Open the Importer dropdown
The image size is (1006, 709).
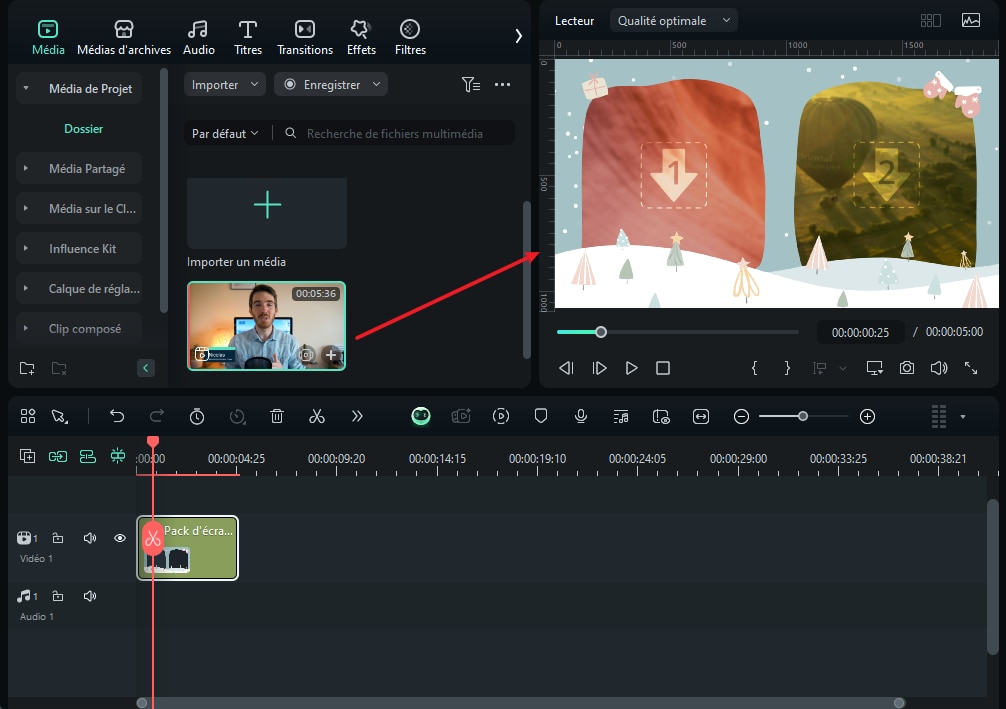tap(225, 85)
